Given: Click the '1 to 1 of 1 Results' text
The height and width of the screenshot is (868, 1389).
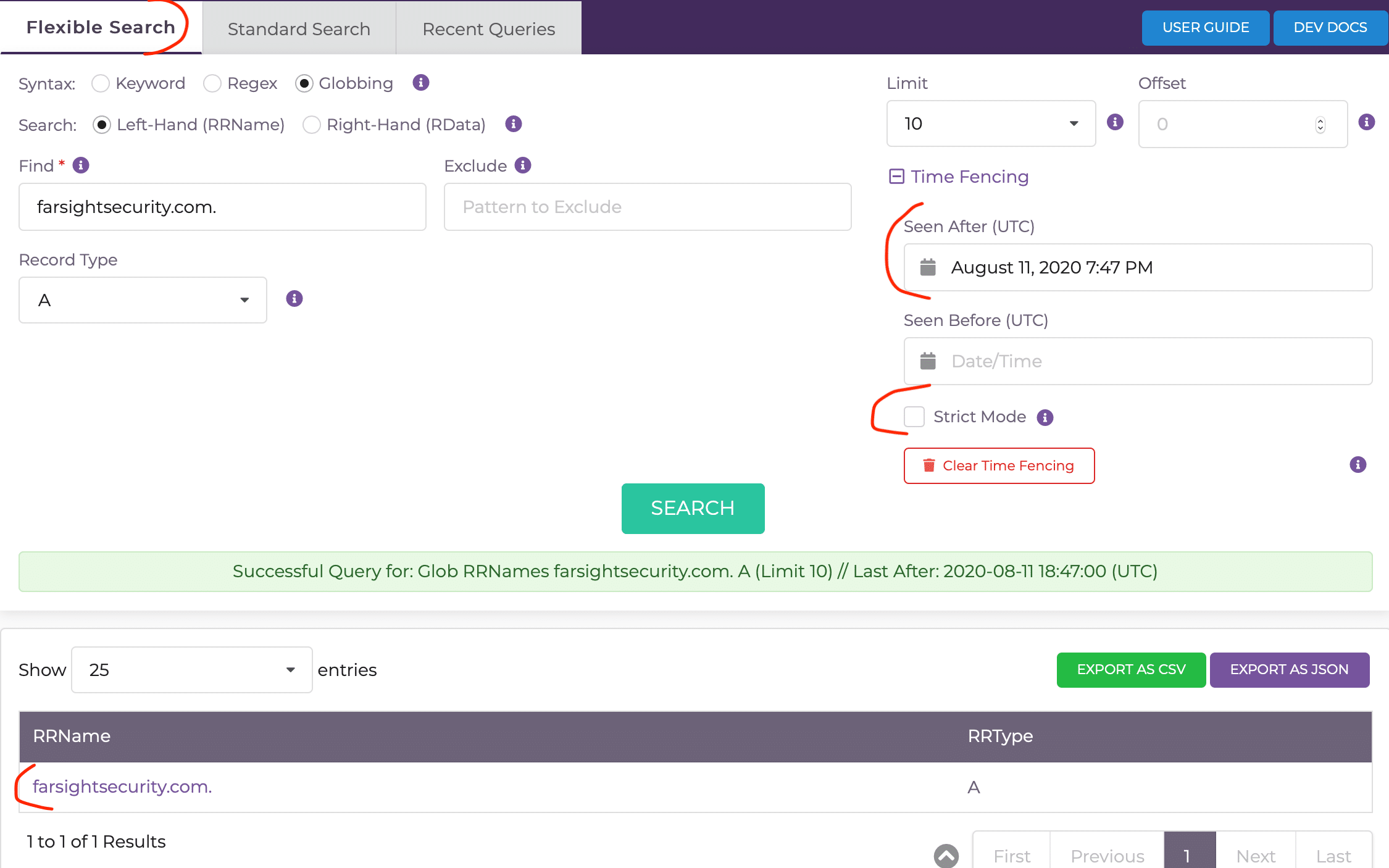Looking at the screenshot, I should tap(96, 841).
